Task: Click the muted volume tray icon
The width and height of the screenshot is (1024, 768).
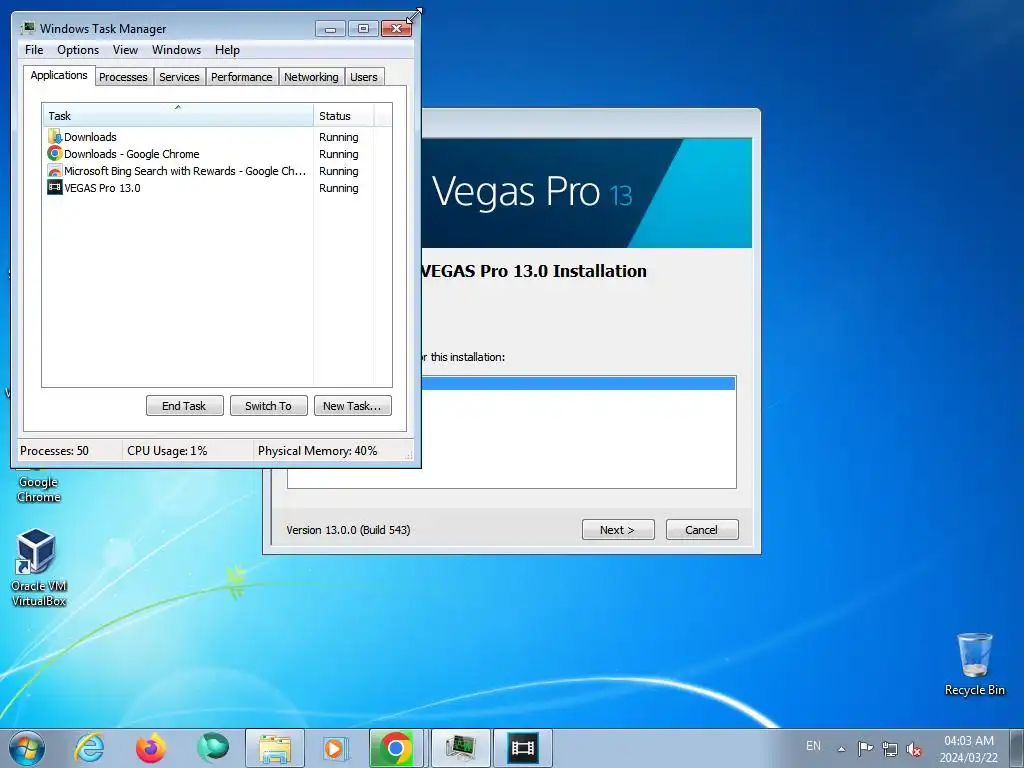Action: (914, 749)
